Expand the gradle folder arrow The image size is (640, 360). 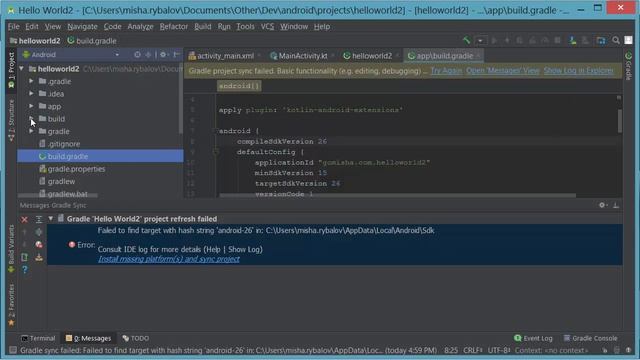31,131
